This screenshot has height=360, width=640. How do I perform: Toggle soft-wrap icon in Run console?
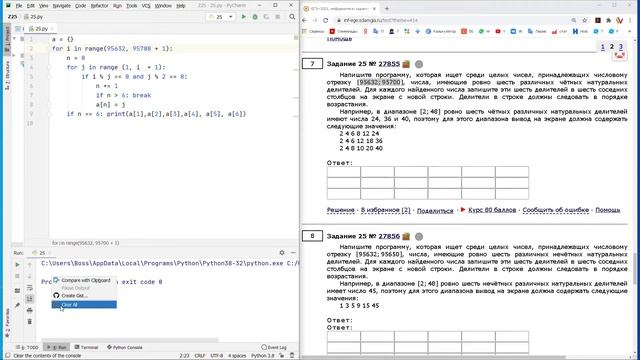coord(29,288)
